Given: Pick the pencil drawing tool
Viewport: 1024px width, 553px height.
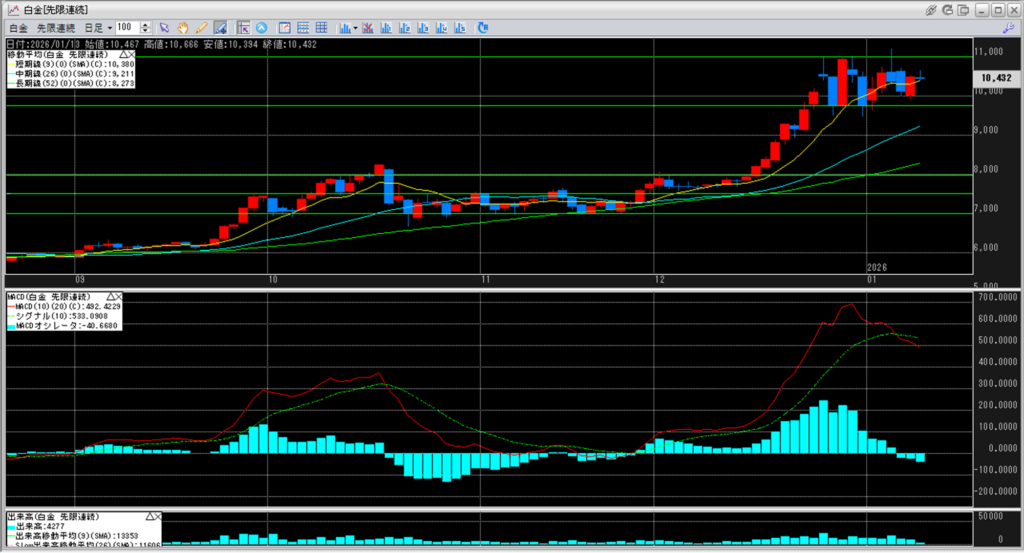Looking at the screenshot, I should 201,27.
